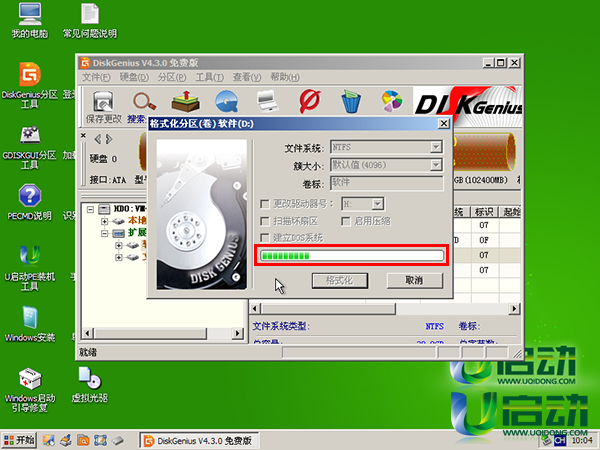
Task: Launch DiskGenius分区工具 desktop shortcut
Action: click(x=30, y=85)
